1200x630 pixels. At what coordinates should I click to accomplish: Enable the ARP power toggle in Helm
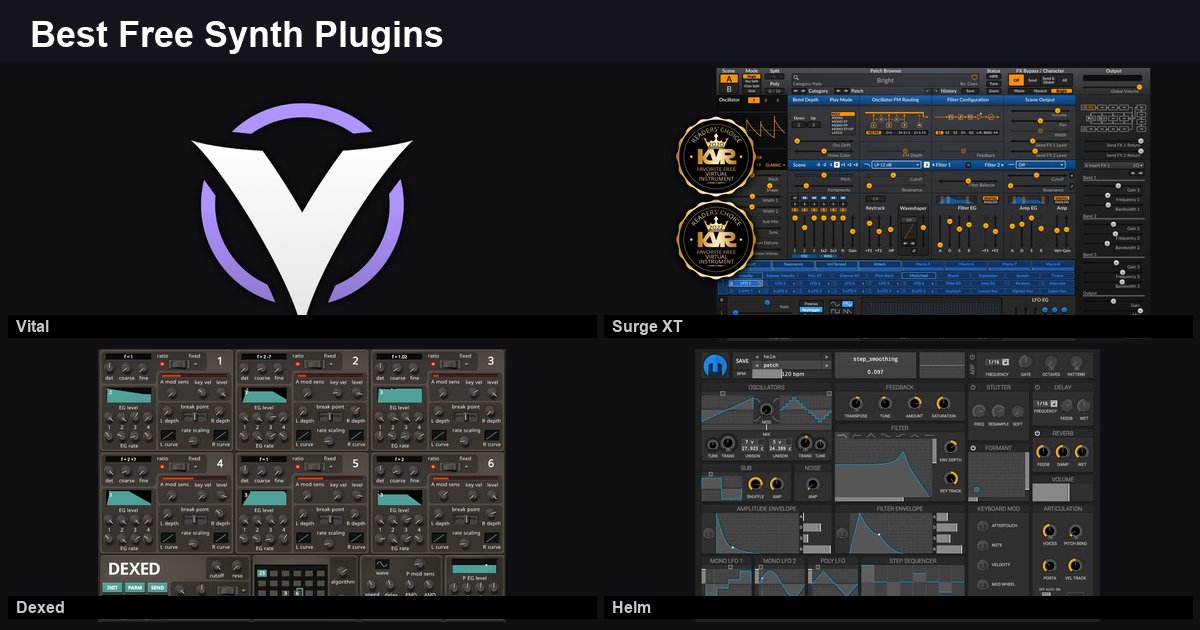pos(972,357)
